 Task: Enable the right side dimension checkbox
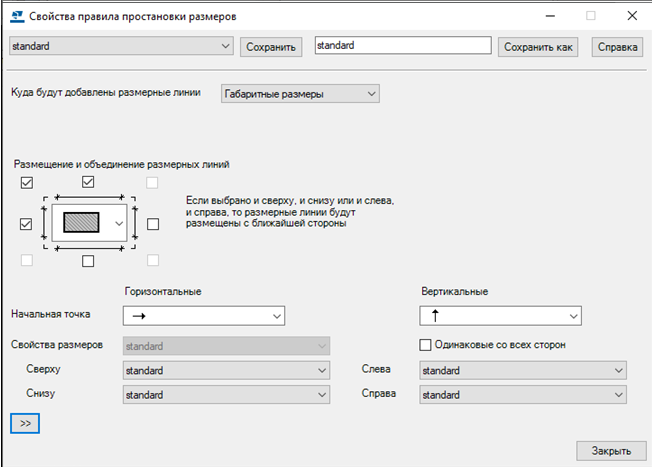coord(153,225)
